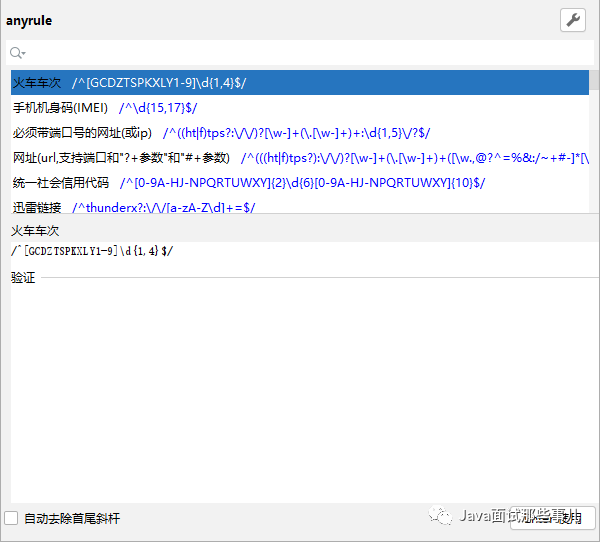Focus the anyrule search input field
Viewport: 600px width, 542px height.
pos(300,53)
